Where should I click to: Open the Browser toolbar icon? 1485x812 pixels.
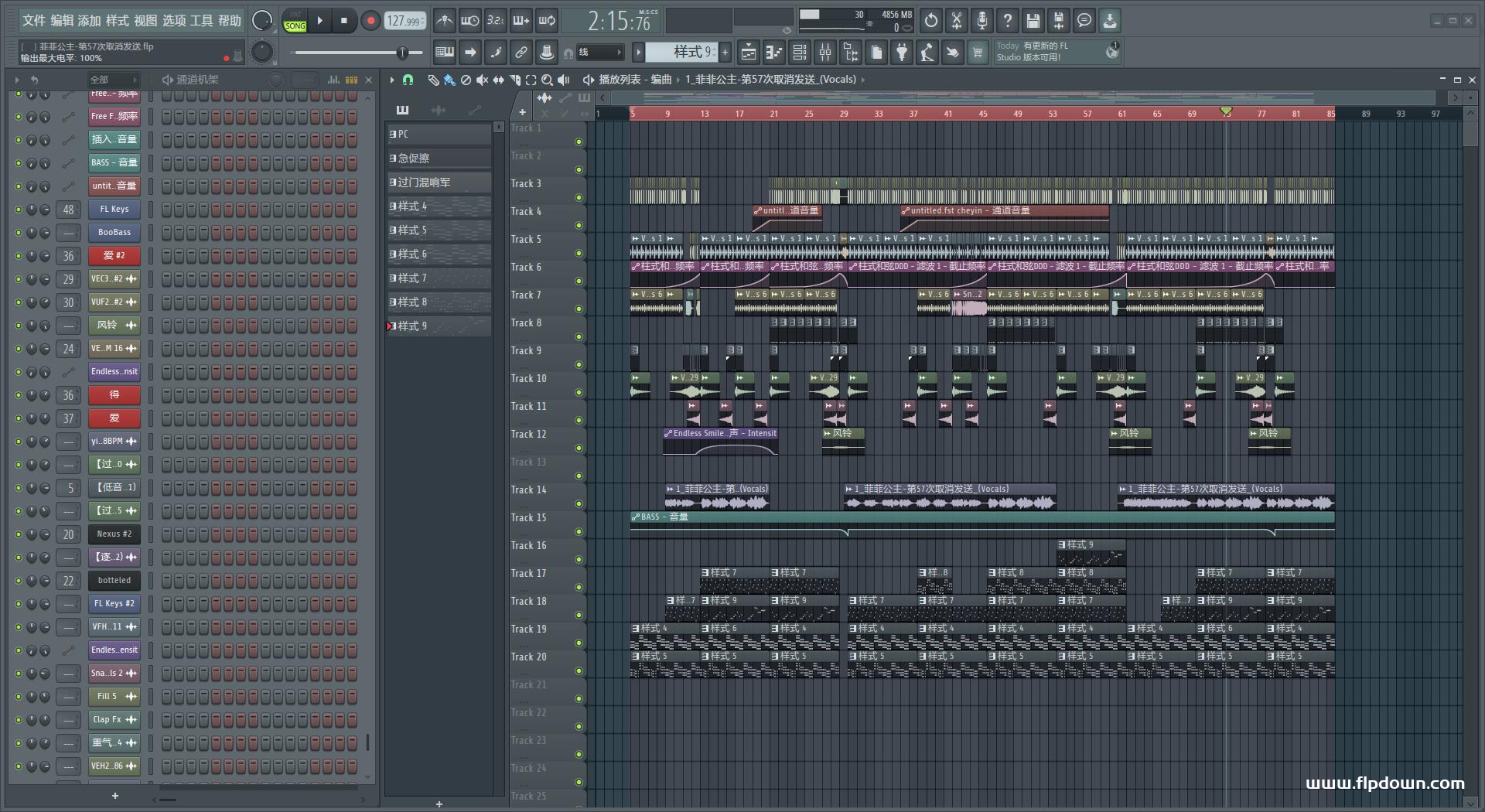pyautogui.click(x=851, y=53)
